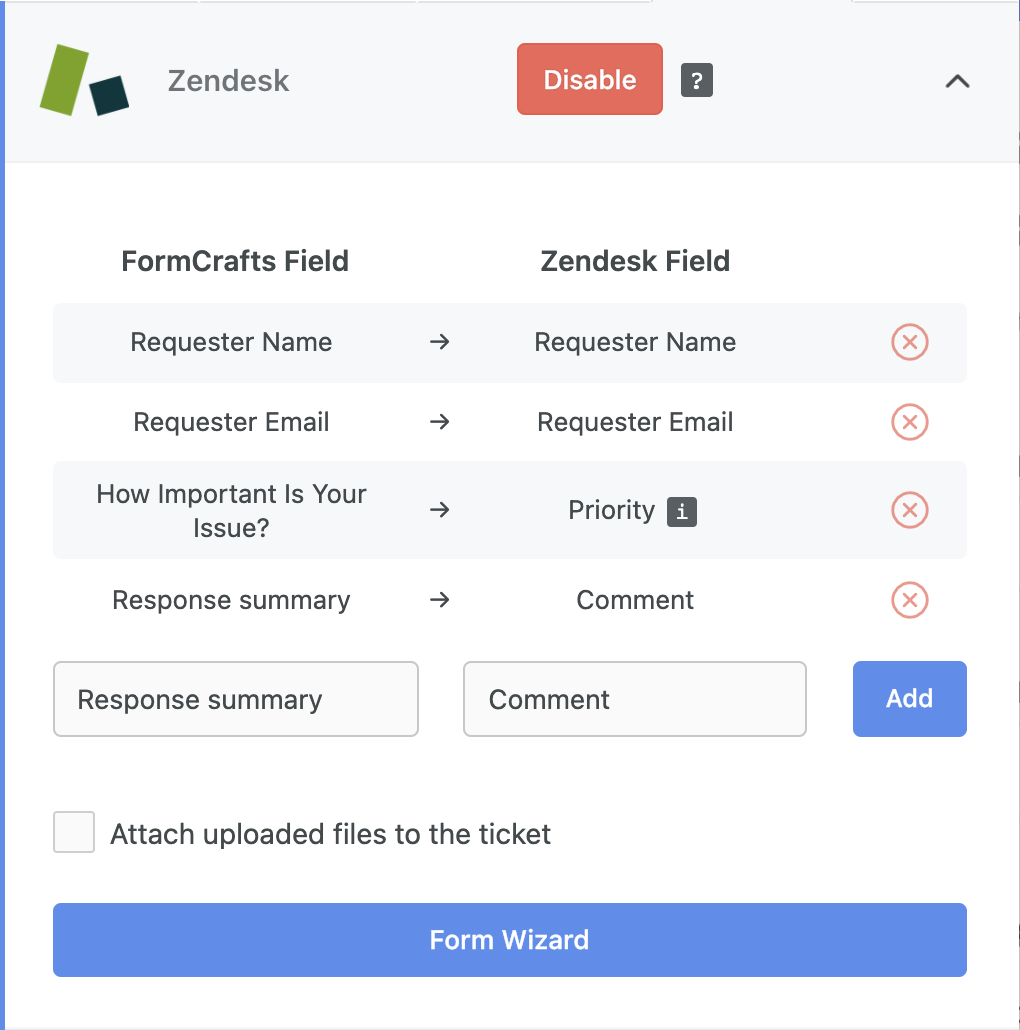This screenshot has height=1030, width=1020.
Task: Remove the Requester Email mapping
Action: (x=910, y=422)
